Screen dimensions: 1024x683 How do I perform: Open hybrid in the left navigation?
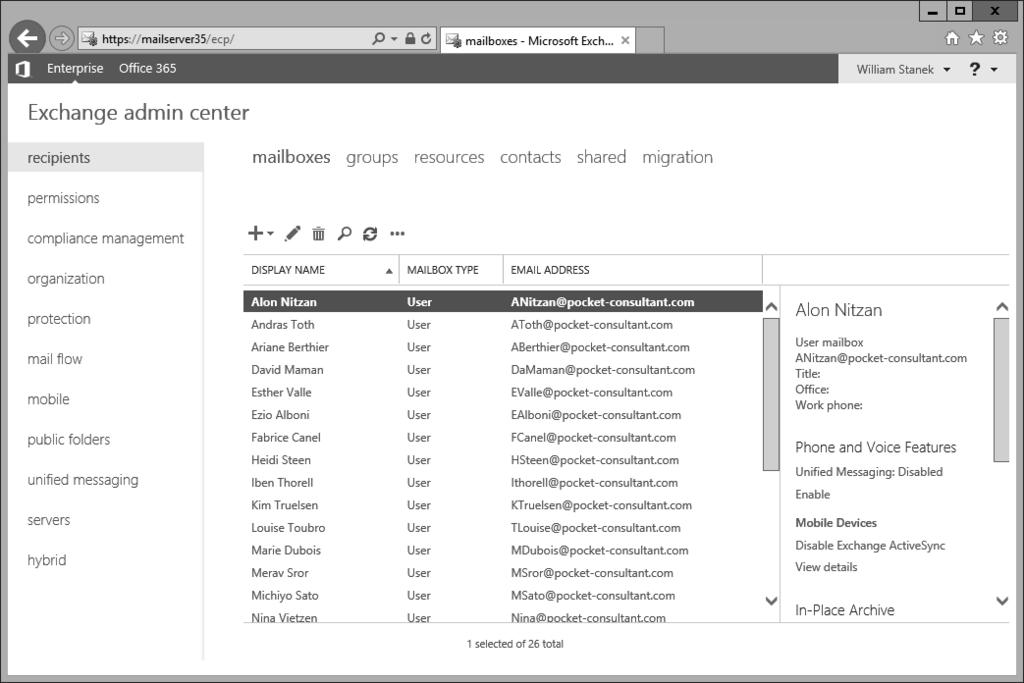[x=46, y=560]
